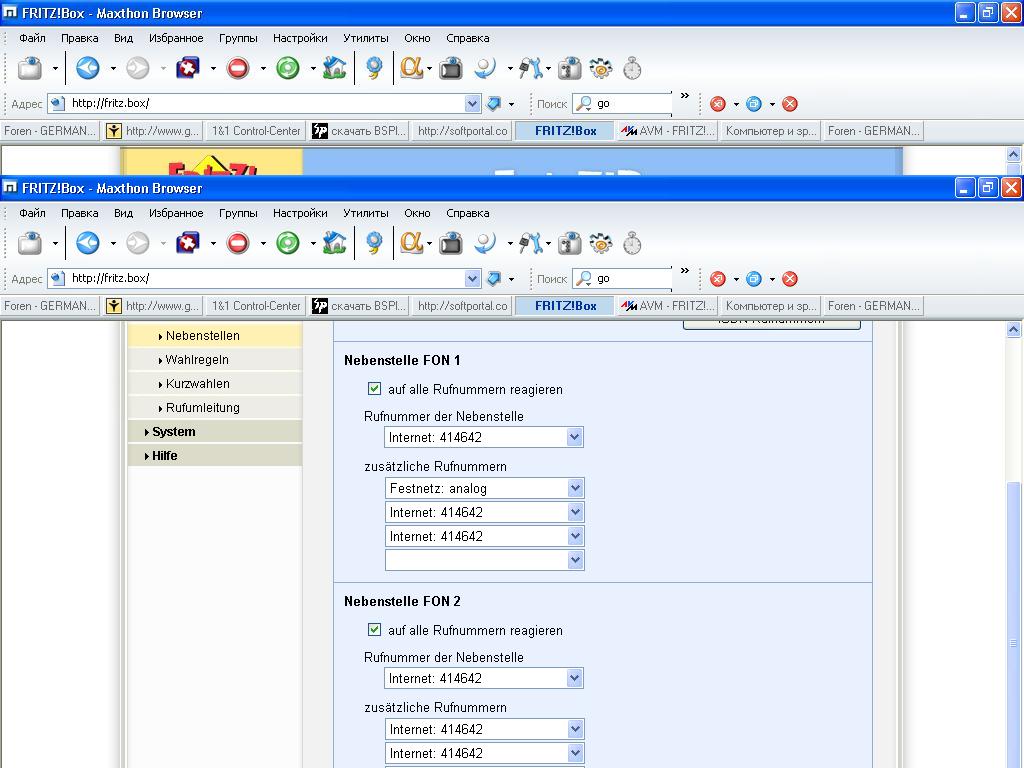Click the stopwatch icon in front window toolbar
The width and height of the screenshot is (1024, 768).
tap(632, 244)
